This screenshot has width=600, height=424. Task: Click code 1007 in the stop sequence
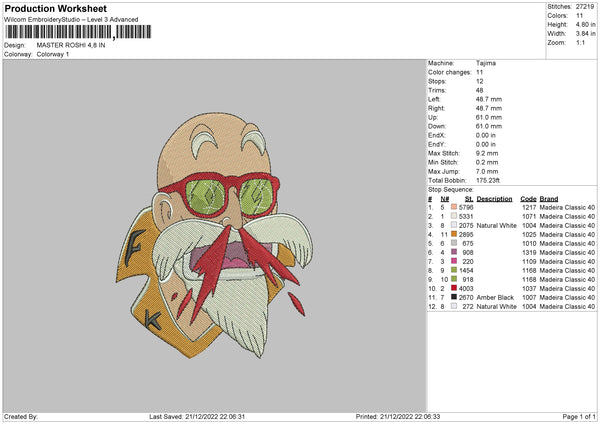click(529, 297)
